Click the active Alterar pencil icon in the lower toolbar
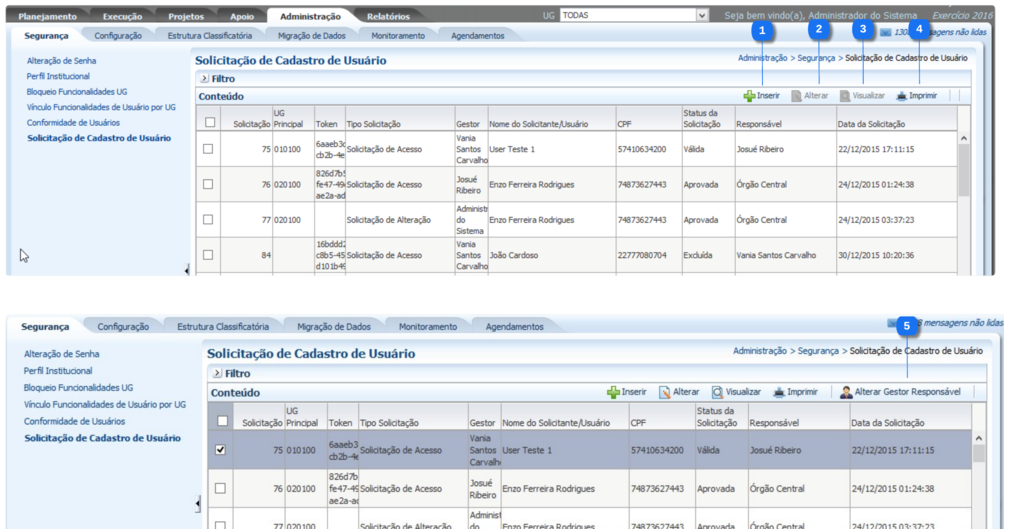The image size is (1009, 531). point(664,392)
